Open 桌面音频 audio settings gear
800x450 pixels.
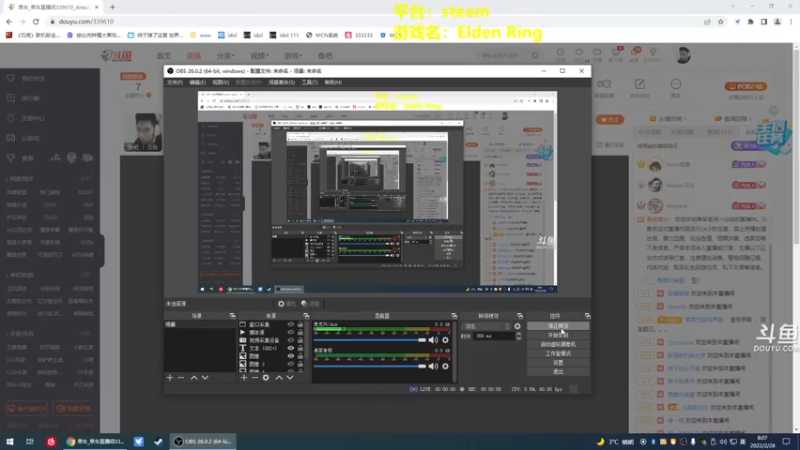[445, 366]
